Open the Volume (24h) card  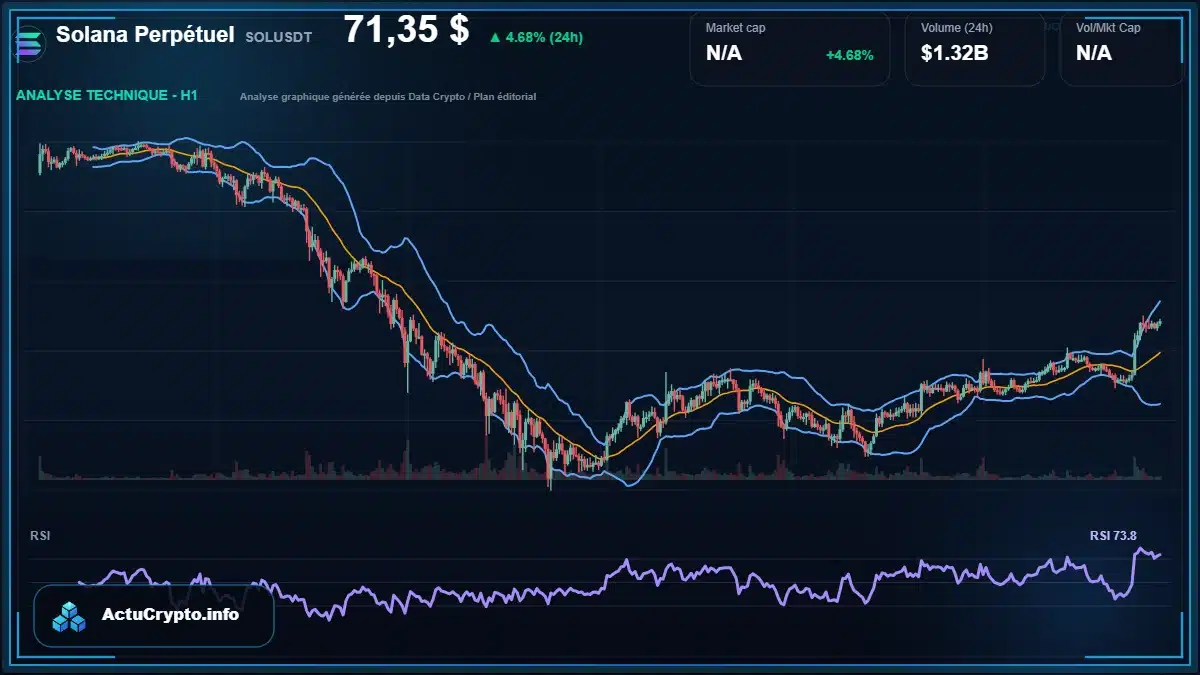click(x=974, y=48)
